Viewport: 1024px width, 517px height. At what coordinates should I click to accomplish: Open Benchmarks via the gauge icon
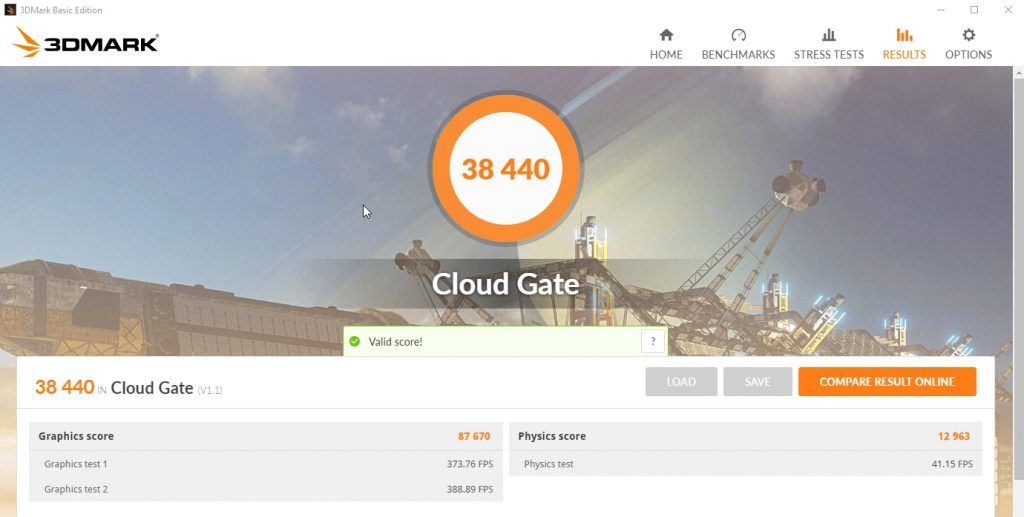pyautogui.click(x=738, y=35)
